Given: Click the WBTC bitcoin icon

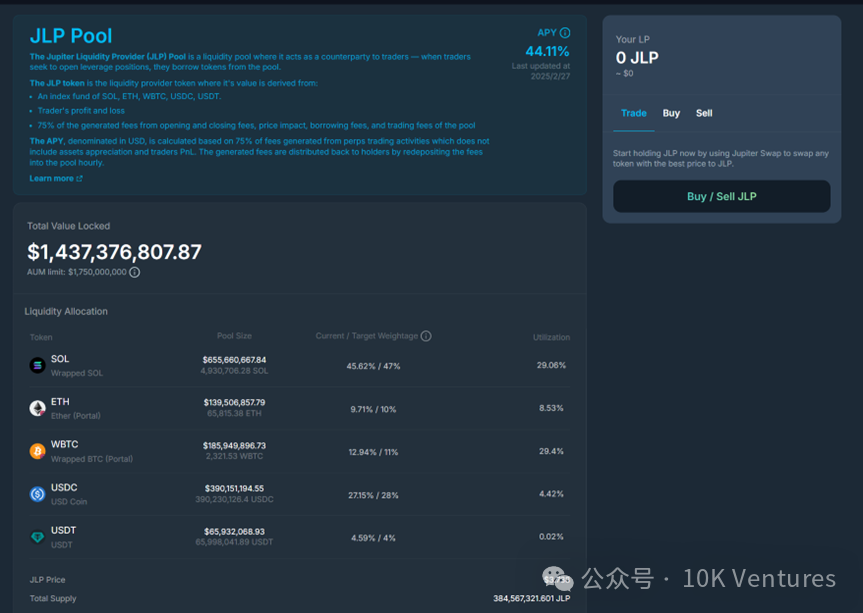Looking at the screenshot, I should click(x=37, y=451).
